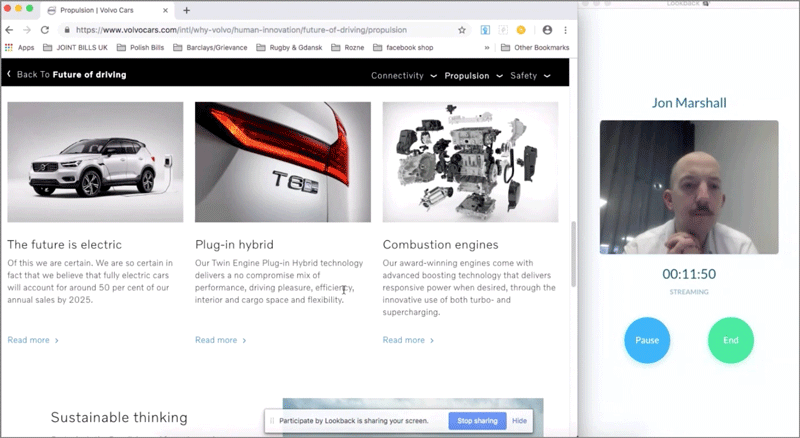Screen dimensions: 800x438
Task: Open the Other Bookmarks folder
Action: (535, 47)
